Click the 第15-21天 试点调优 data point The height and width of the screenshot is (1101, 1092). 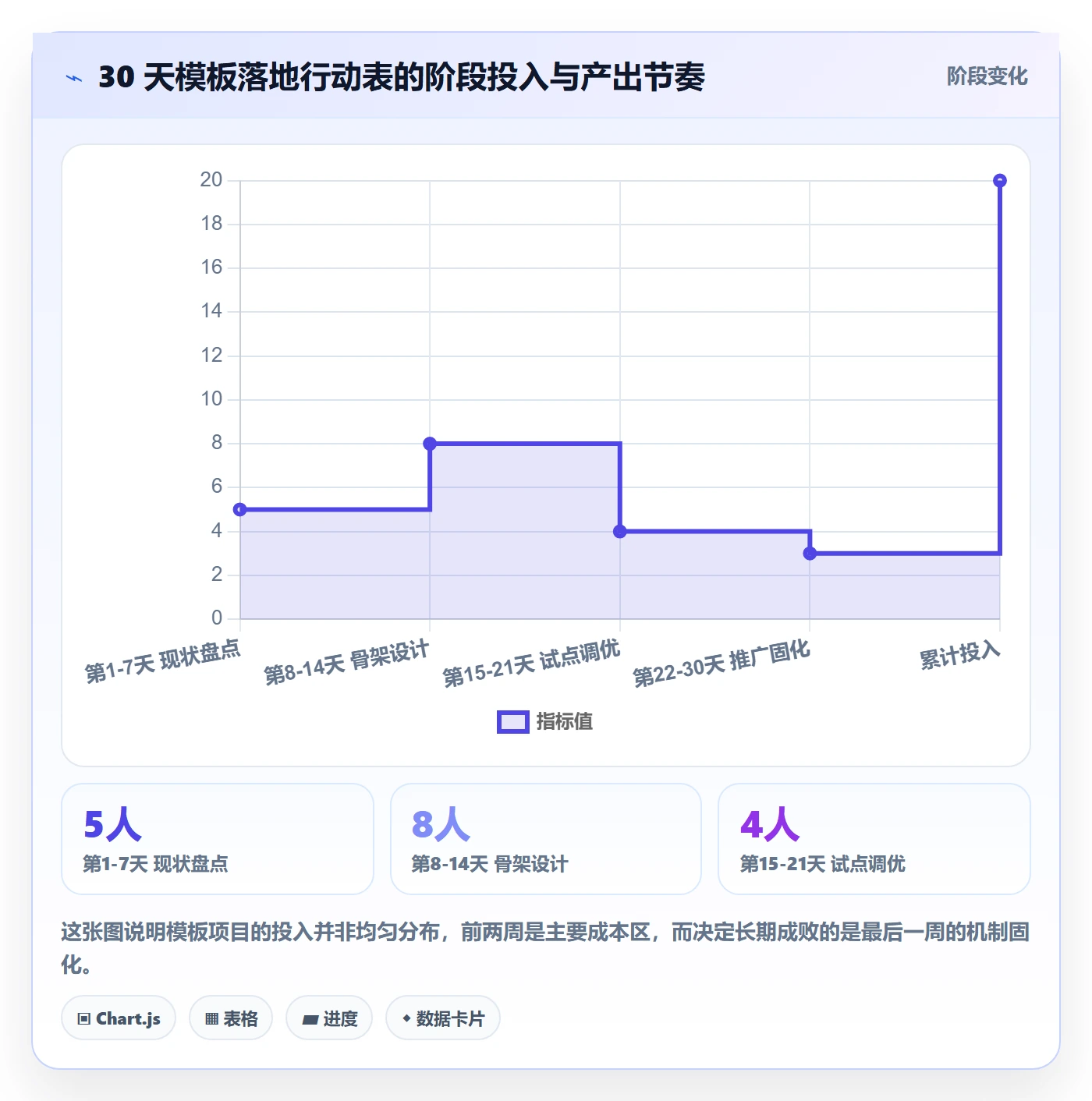(620, 532)
